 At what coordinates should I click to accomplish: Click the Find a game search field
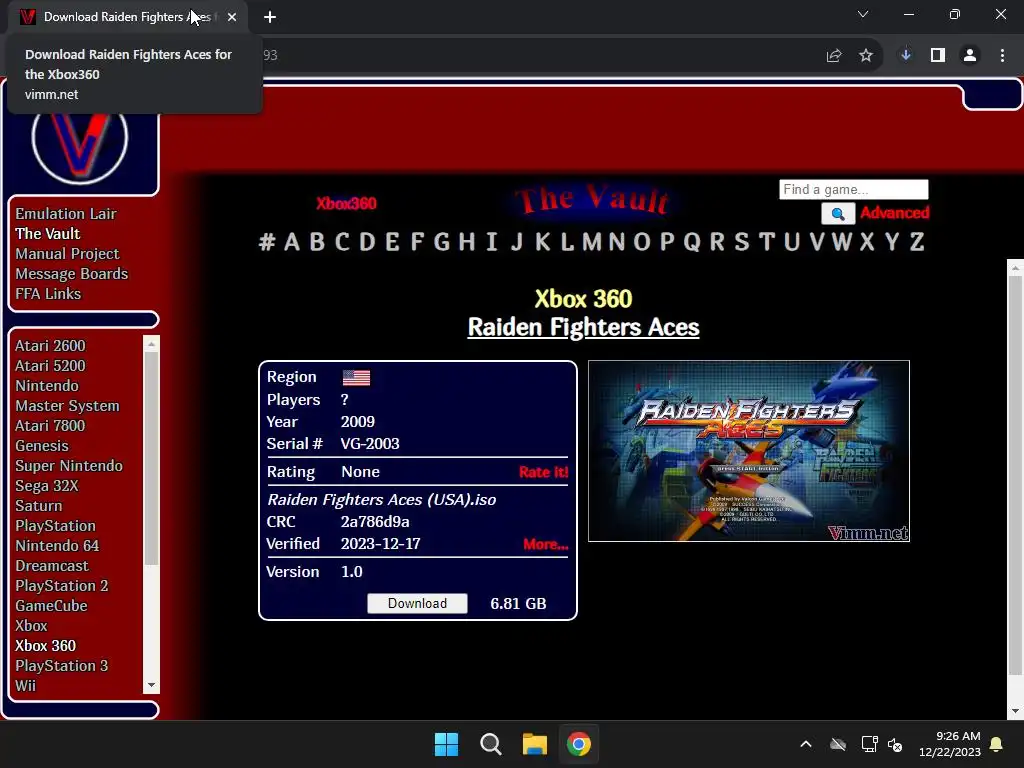854,189
